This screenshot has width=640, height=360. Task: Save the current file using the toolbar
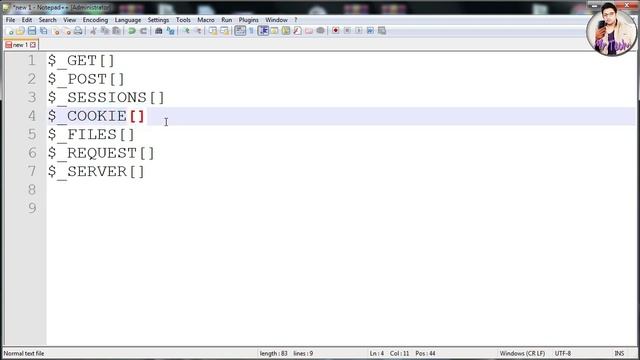tap(32, 31)
